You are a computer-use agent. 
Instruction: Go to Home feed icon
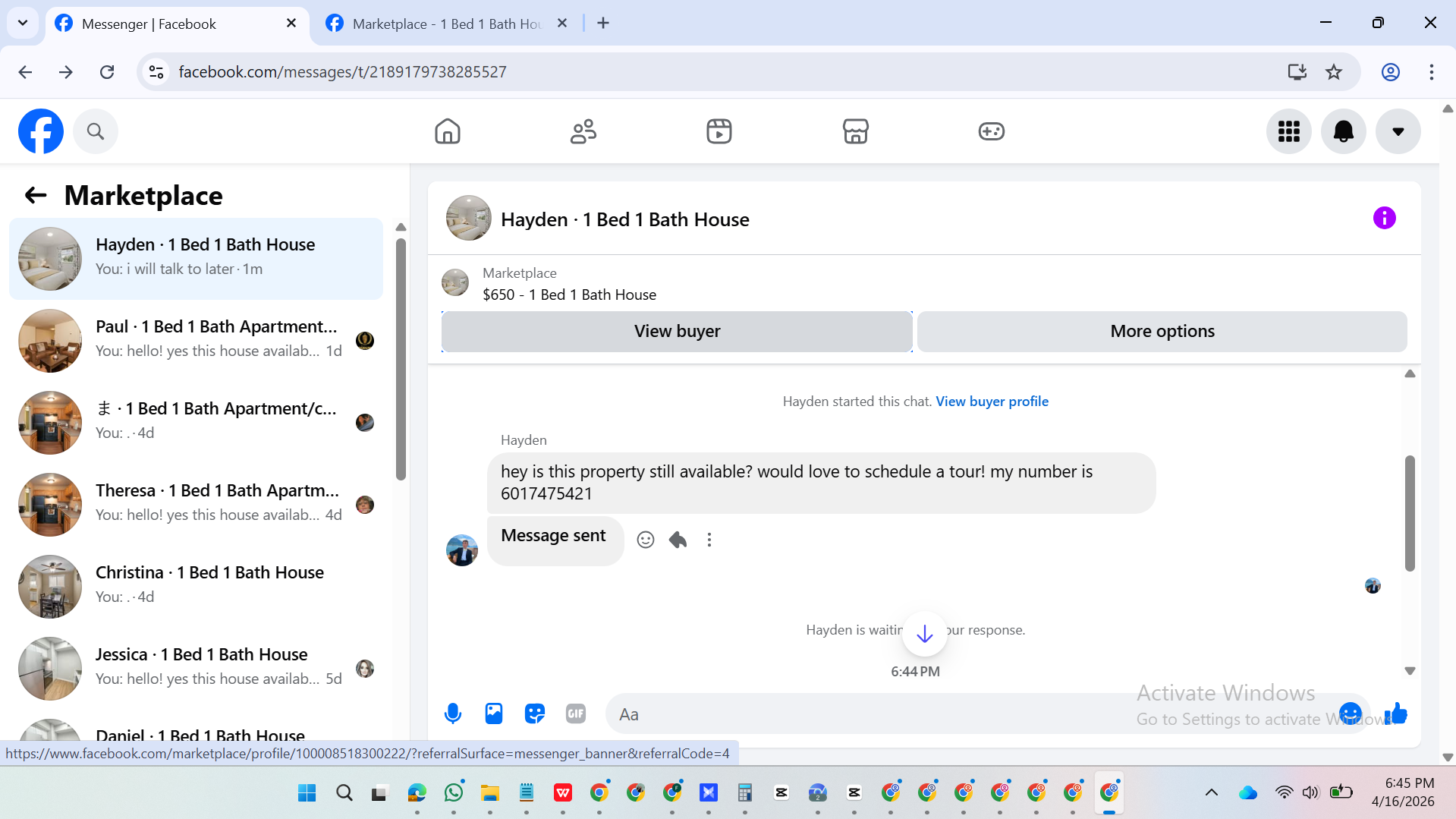point(448,131)
